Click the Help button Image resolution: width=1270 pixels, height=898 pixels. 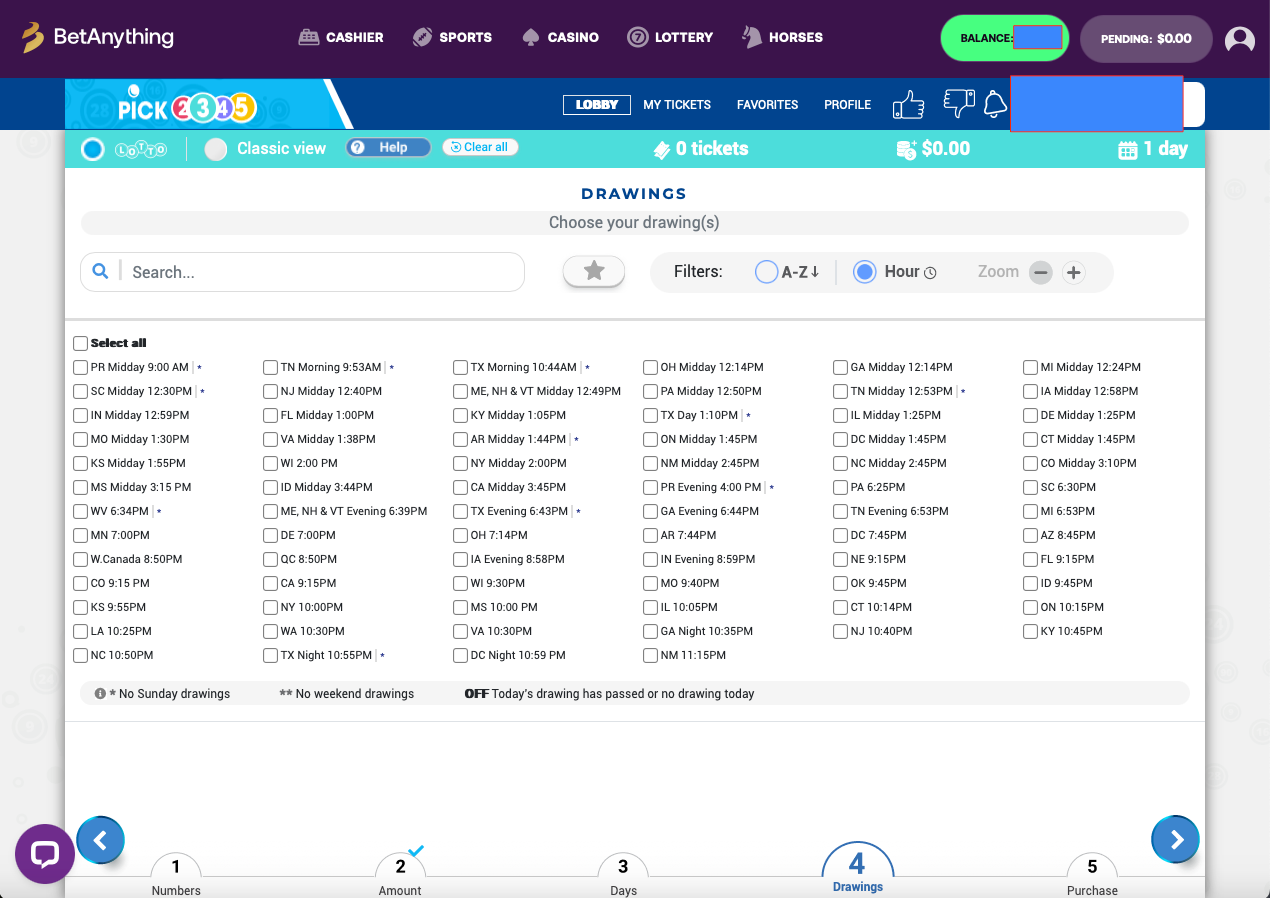388,148
